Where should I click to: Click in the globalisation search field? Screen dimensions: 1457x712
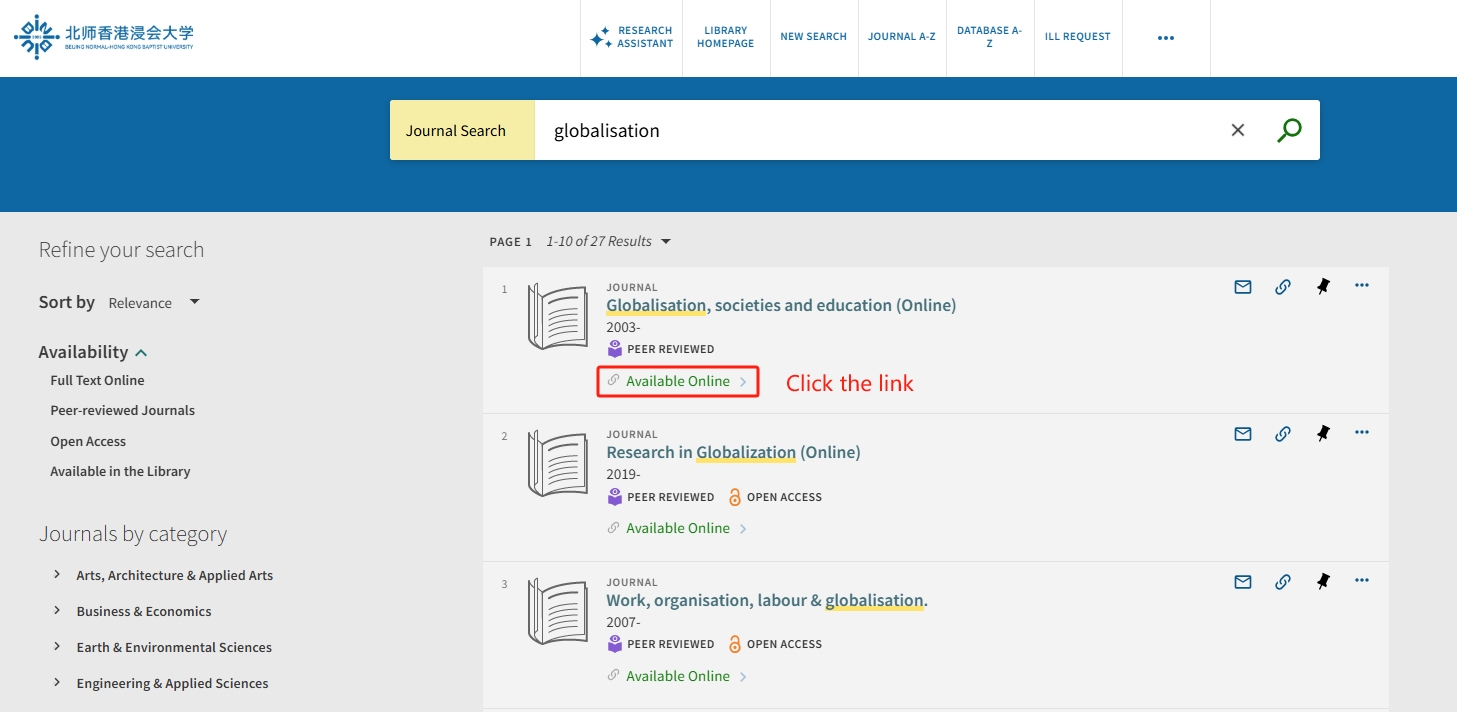[870, 130]
